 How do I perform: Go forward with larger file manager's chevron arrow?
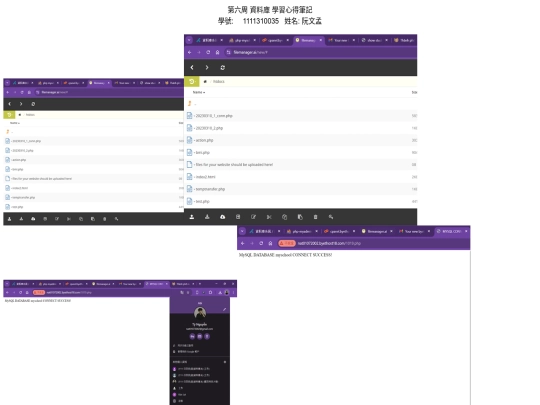click(207, 68)
